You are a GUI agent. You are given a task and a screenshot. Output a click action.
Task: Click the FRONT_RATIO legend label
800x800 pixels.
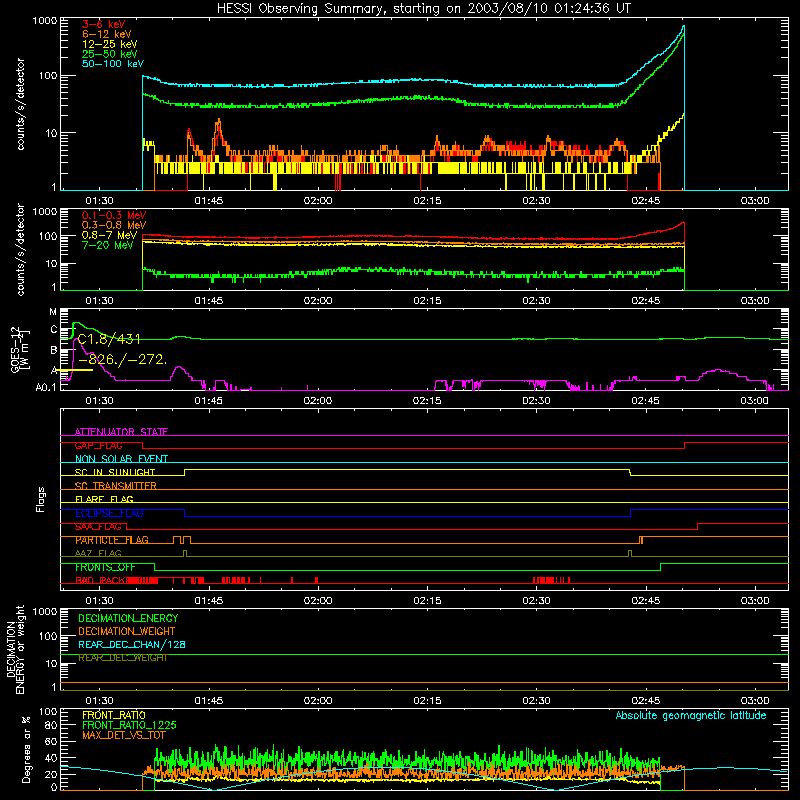(x=114, y=715)
